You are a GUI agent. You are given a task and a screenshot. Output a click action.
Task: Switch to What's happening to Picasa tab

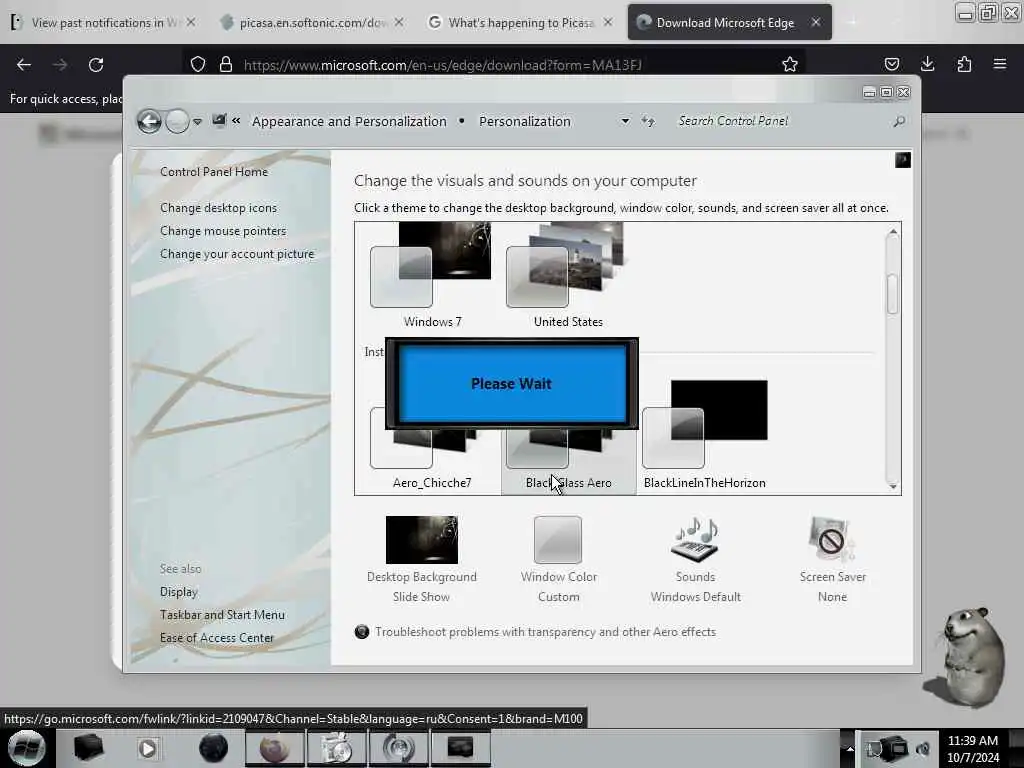pyautogui.click(x=515, y=23)
